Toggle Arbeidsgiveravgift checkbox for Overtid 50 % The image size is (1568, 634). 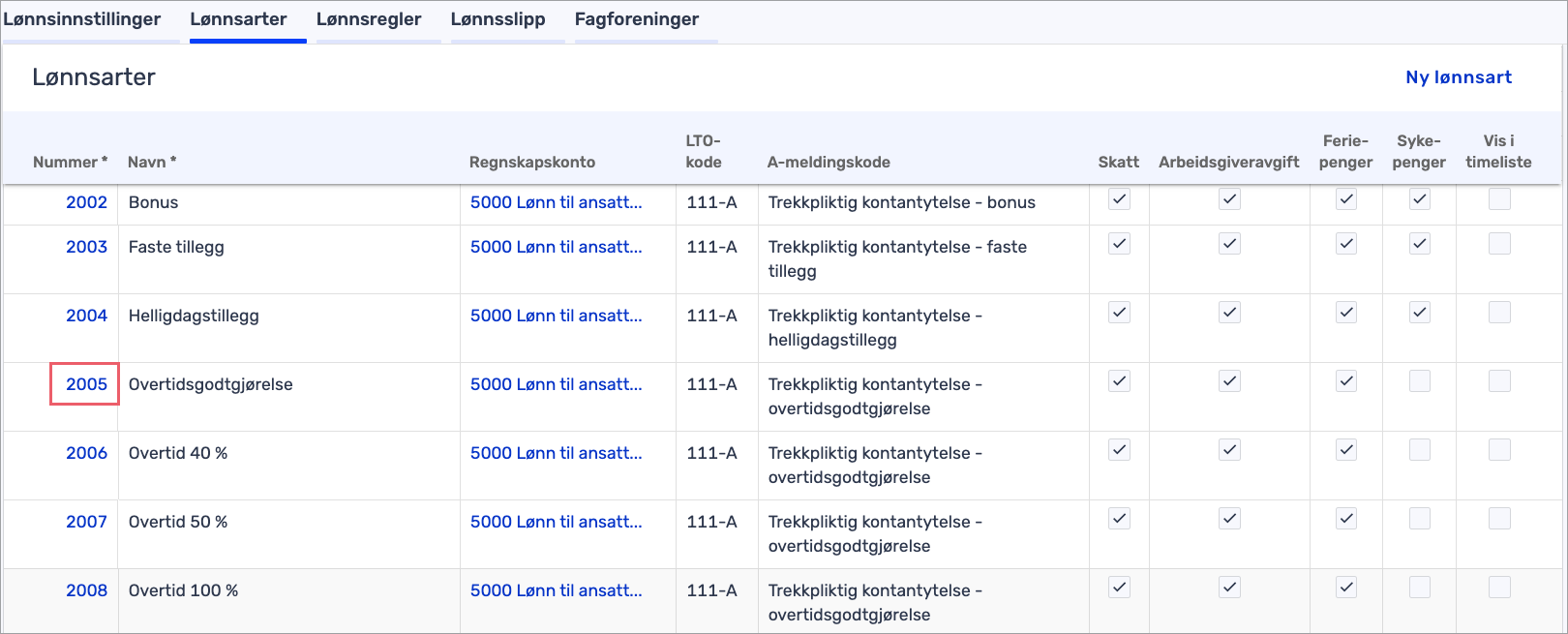click(x=1229, y=519)
